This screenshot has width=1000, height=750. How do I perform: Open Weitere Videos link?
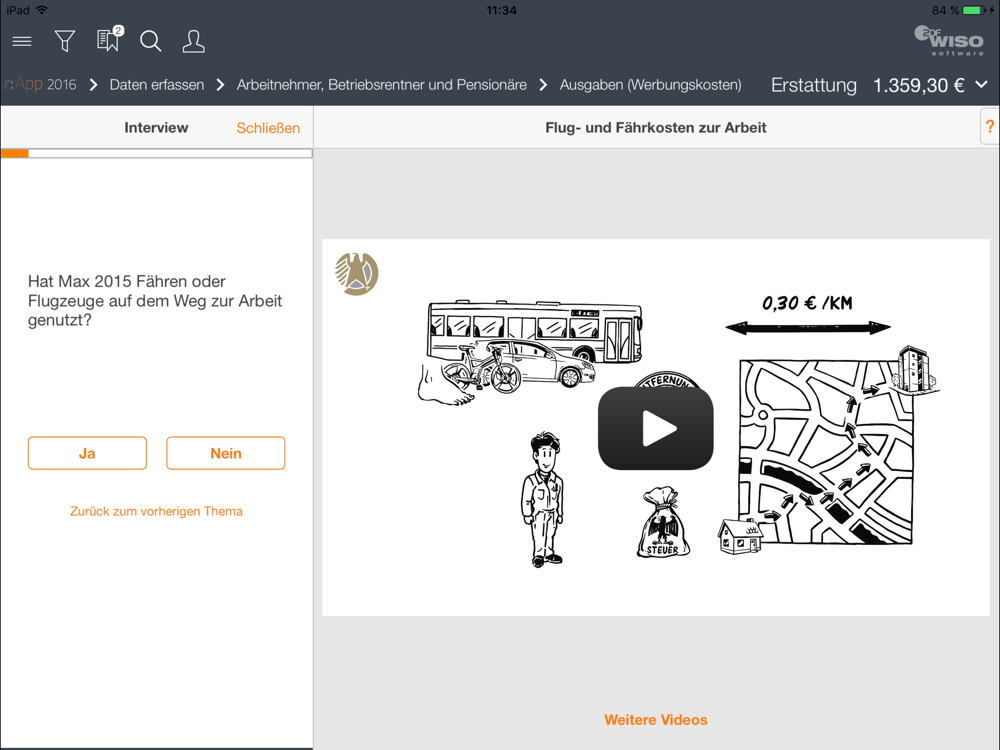point(656,719)
